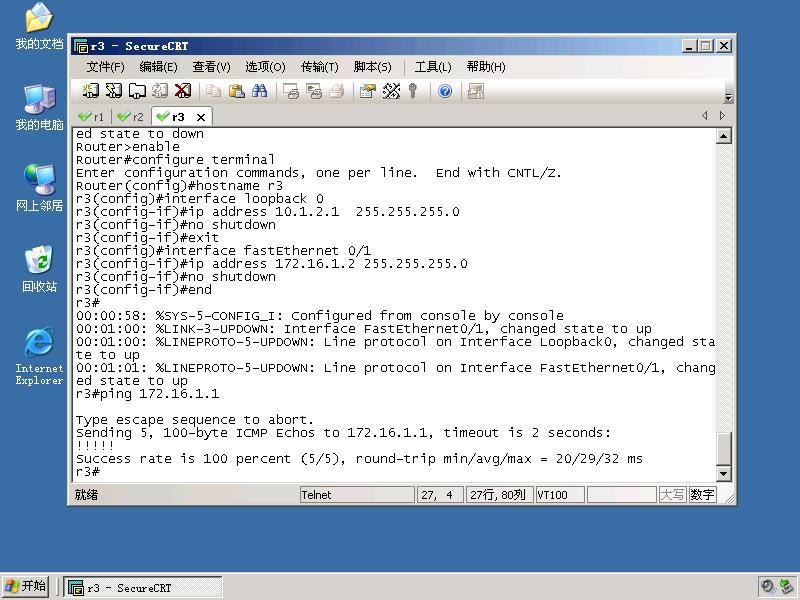The image size is (800, 600).
Task: Click the Paste clipboard icon
Action: (x=236, y=91)
